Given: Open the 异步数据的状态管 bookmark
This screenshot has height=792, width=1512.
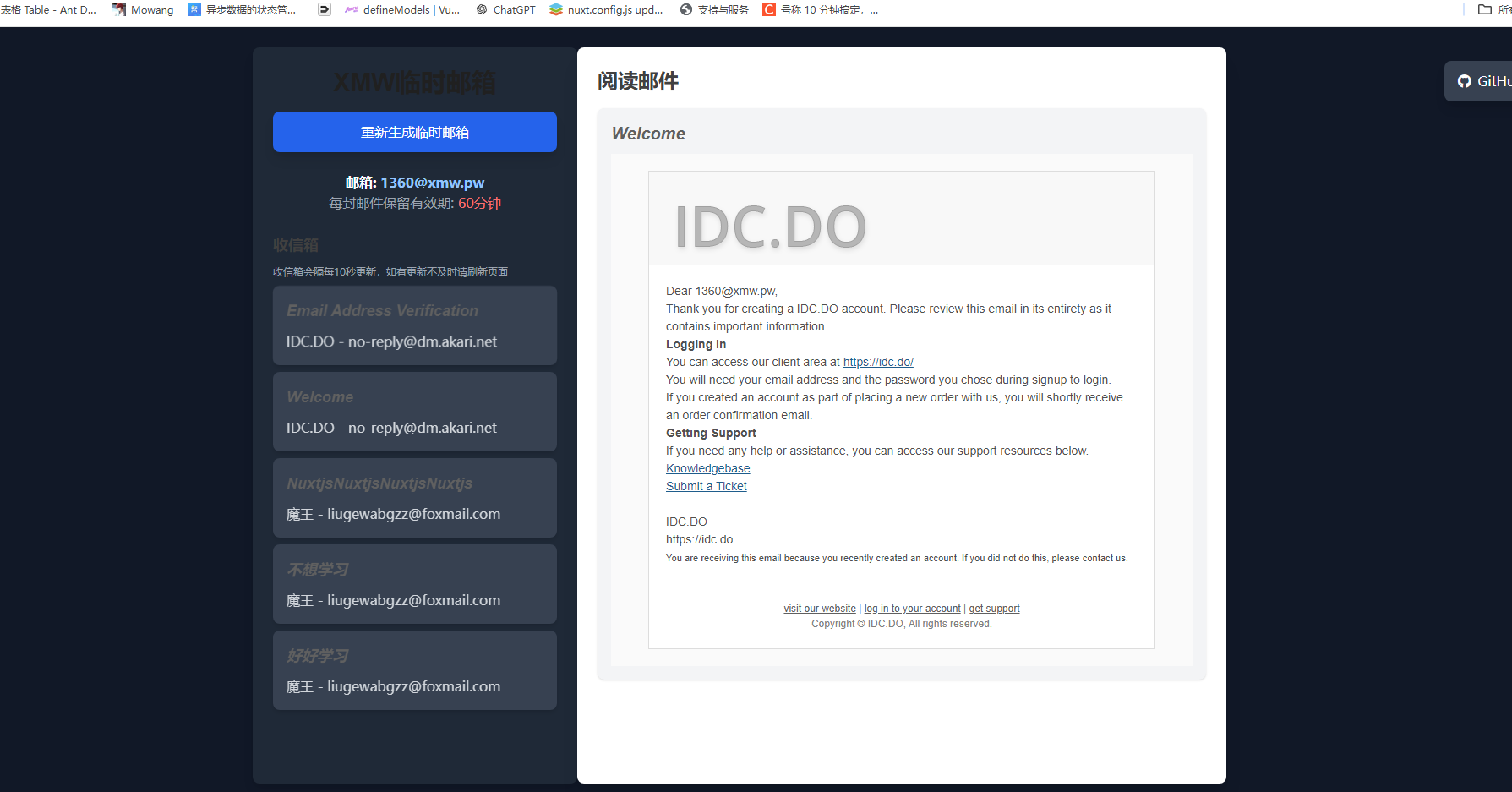Looking at the screenshot, I should [x=242, y=9].
